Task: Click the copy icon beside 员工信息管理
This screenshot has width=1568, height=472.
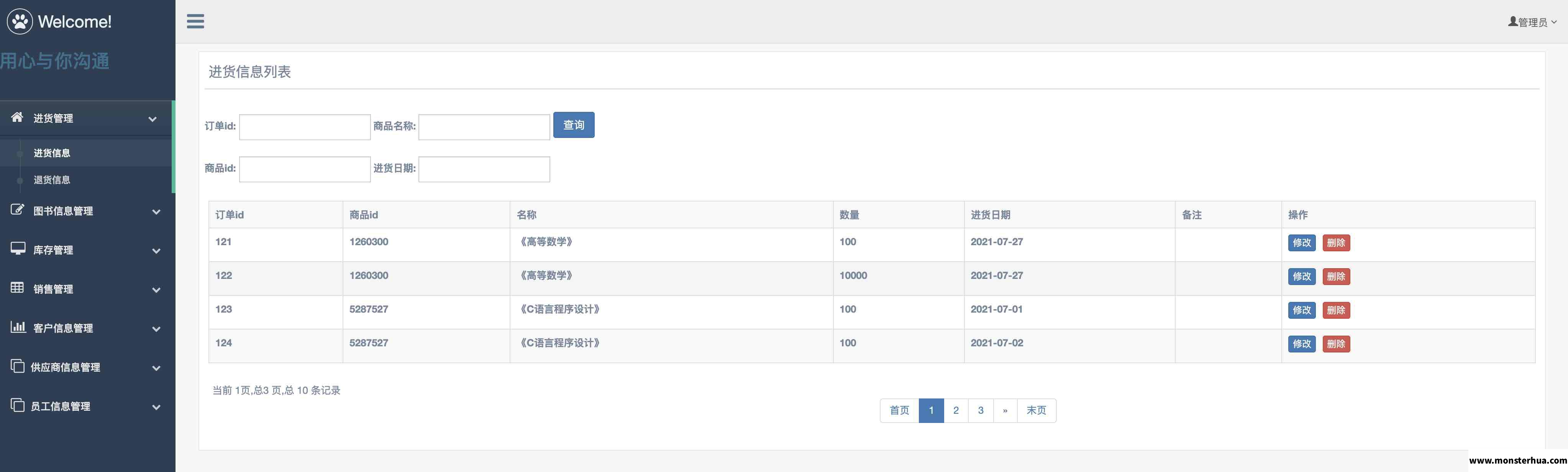Action: point(18,405)
